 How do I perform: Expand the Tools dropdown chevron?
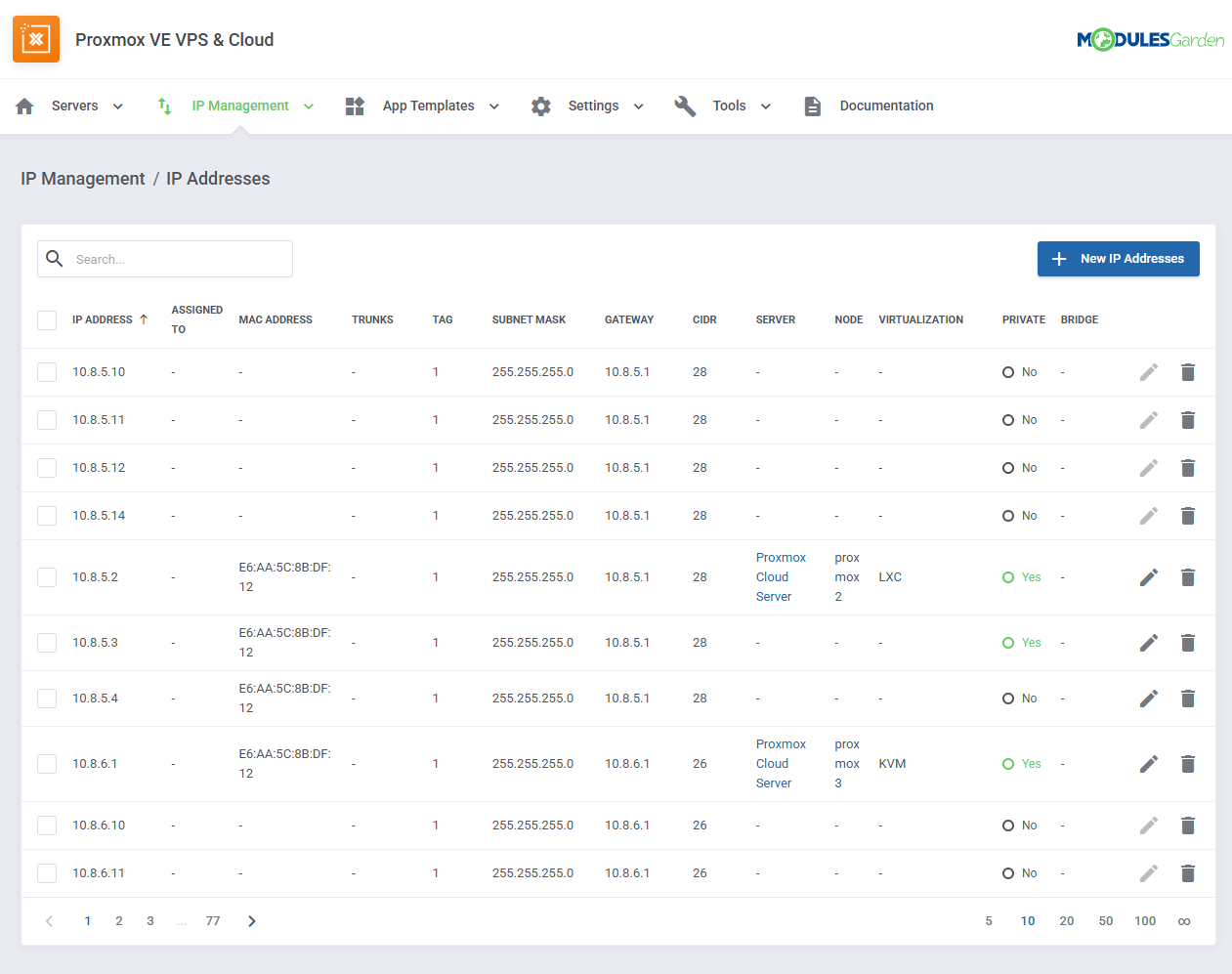pyautogui.click(x=766, y=106)
